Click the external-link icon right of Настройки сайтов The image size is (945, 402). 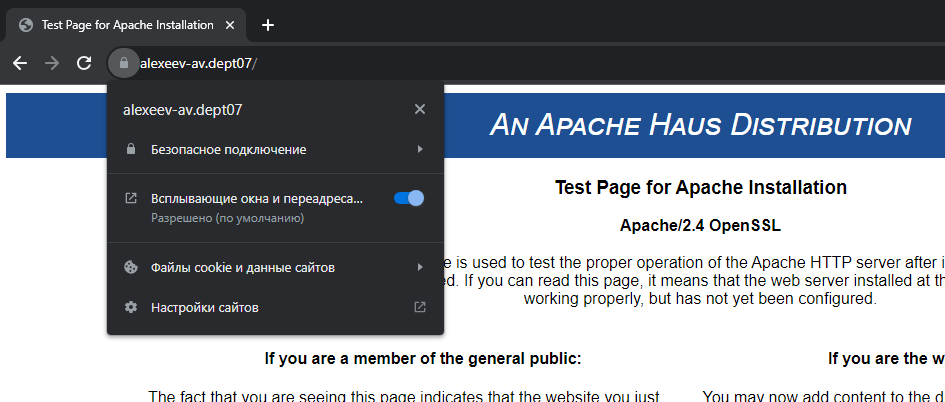tap(420, 308)
